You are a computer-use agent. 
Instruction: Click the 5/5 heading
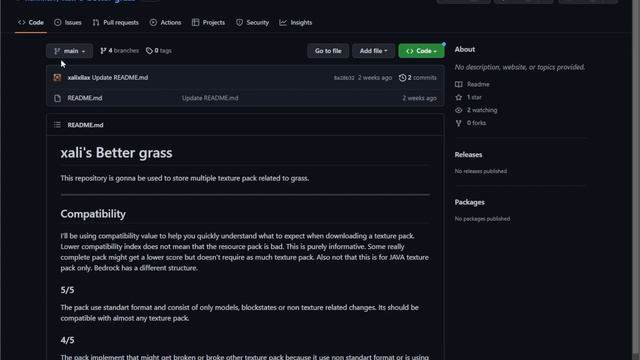click(67, 290)
